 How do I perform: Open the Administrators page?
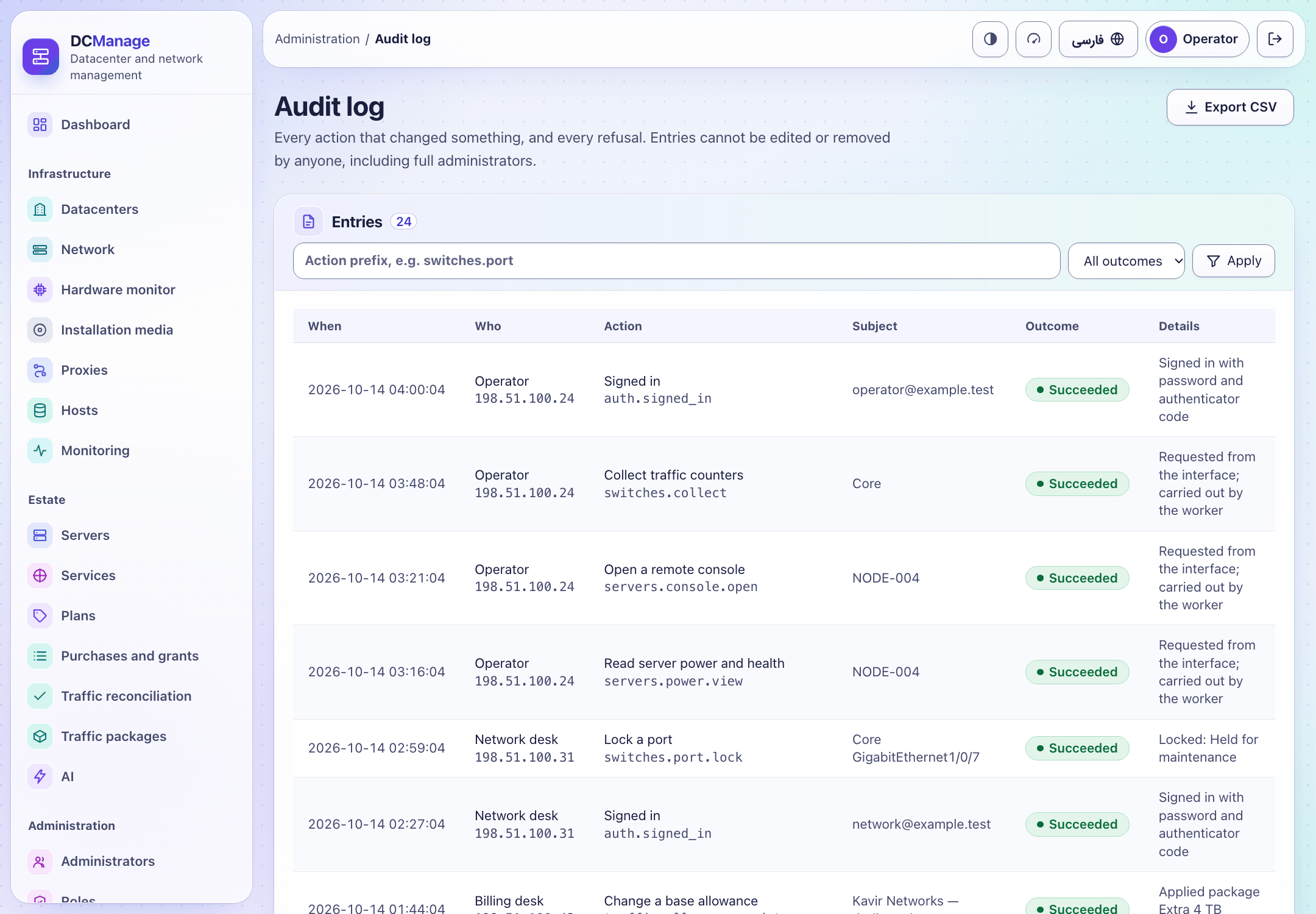click(x=131, y=861)
